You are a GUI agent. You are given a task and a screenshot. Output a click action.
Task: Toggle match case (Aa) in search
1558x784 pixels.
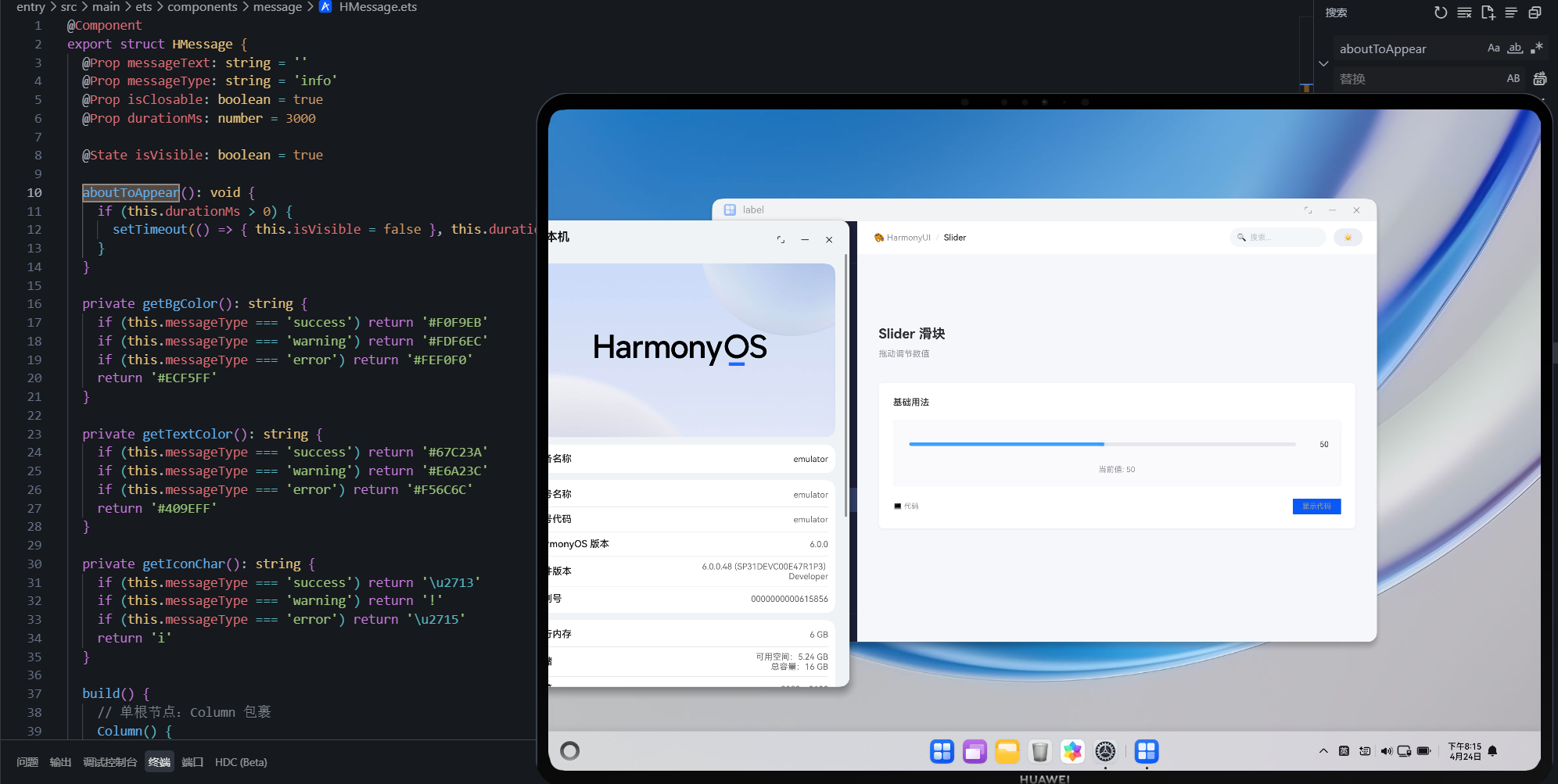(1494, 48)
